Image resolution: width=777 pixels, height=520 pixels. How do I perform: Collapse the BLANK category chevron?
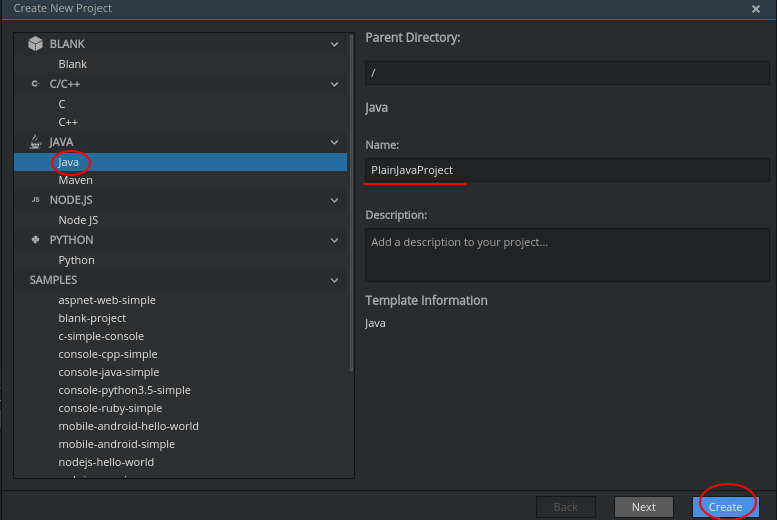(334, 44)
